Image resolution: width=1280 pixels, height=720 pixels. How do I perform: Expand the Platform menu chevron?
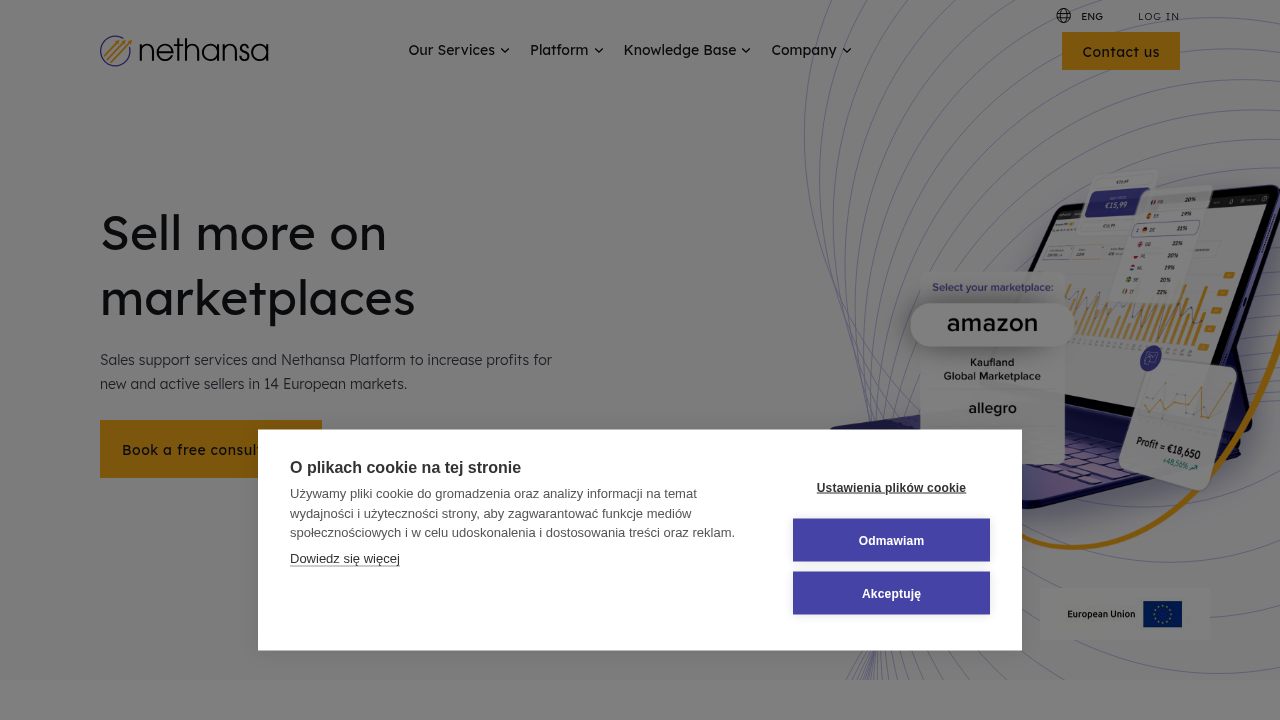tap(599, 50)
